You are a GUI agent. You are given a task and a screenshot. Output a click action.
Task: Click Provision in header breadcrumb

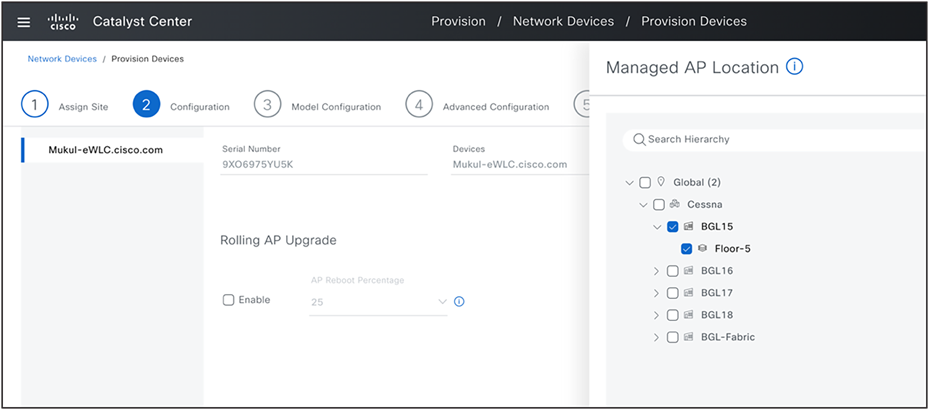click(x=458, y=21)
